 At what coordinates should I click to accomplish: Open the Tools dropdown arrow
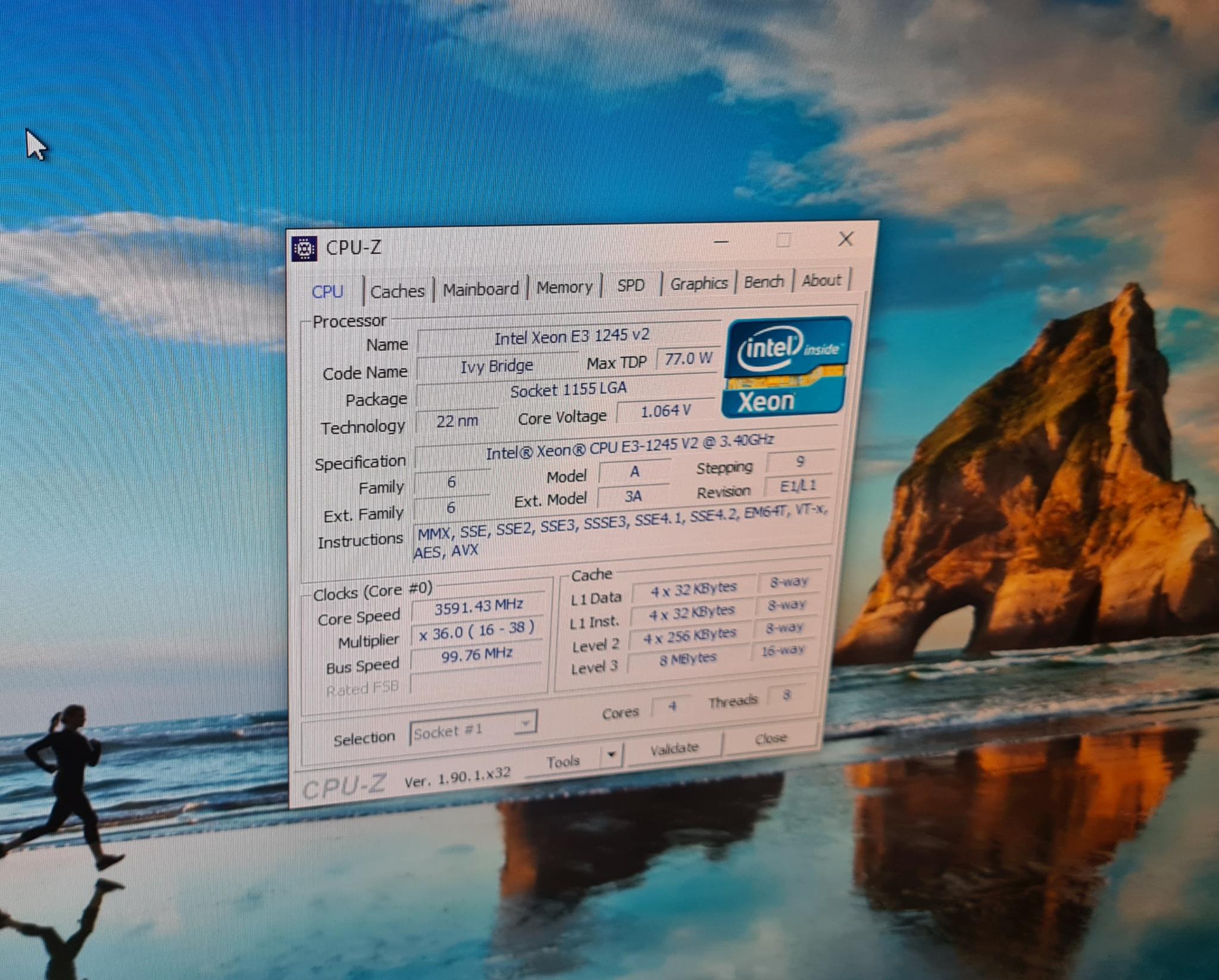tap(611, 756)
